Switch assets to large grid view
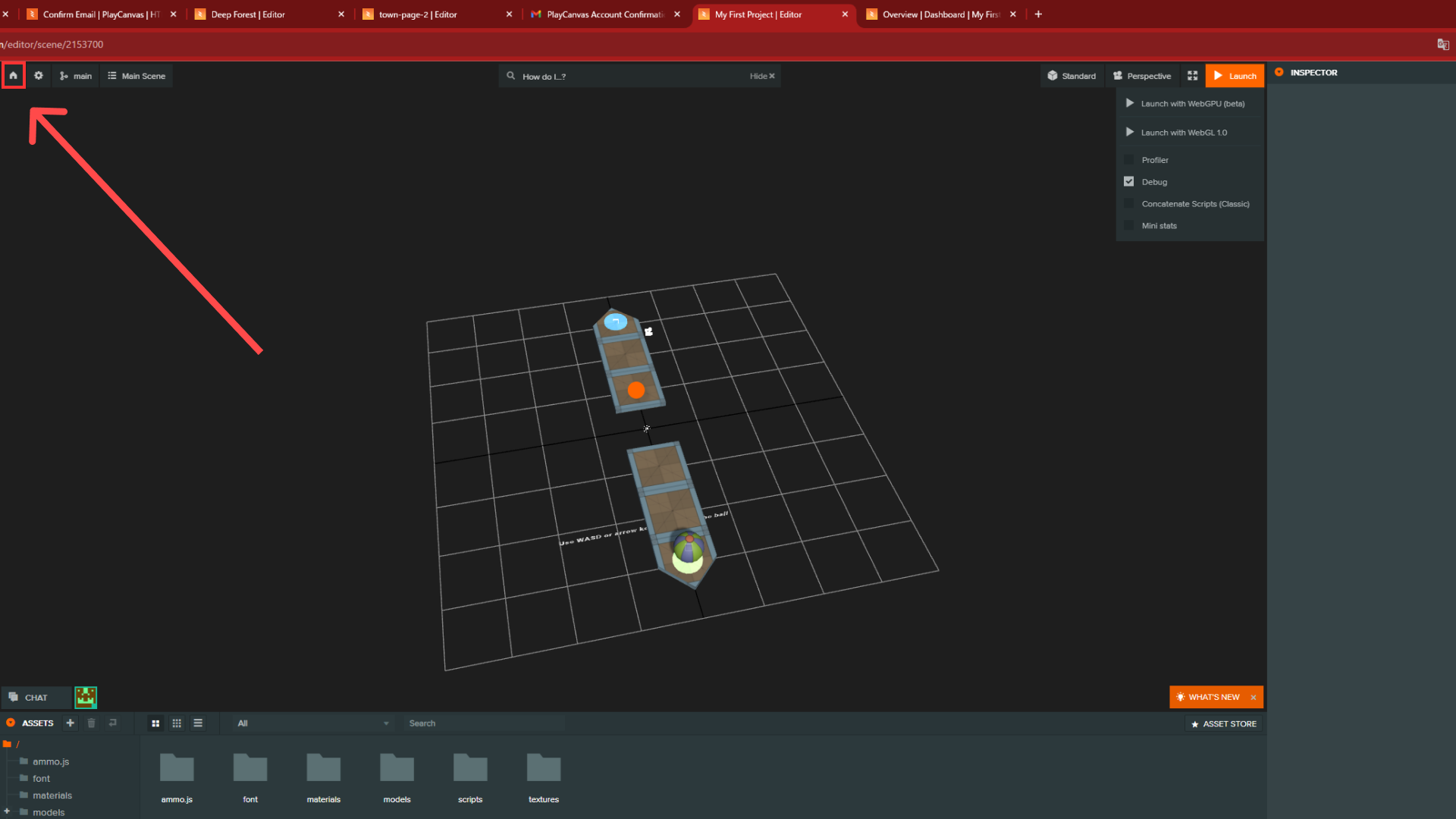Viewport: 1456px width, 819px height. tap(155, 723)
